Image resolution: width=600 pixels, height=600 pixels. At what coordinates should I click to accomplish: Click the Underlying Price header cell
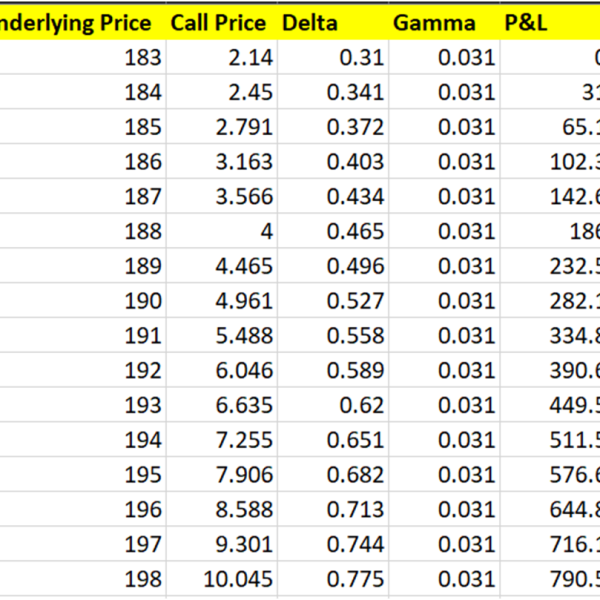pos(80,22)
